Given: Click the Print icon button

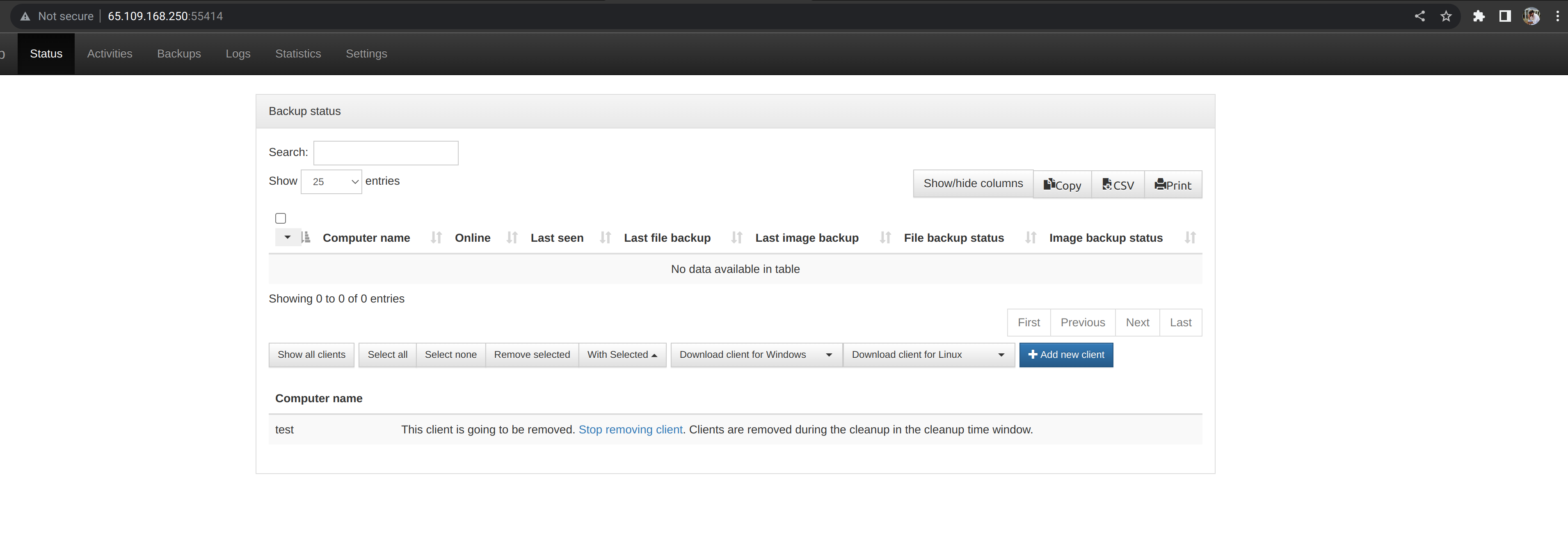Looking at the screenshot, I should (1173, 185).
